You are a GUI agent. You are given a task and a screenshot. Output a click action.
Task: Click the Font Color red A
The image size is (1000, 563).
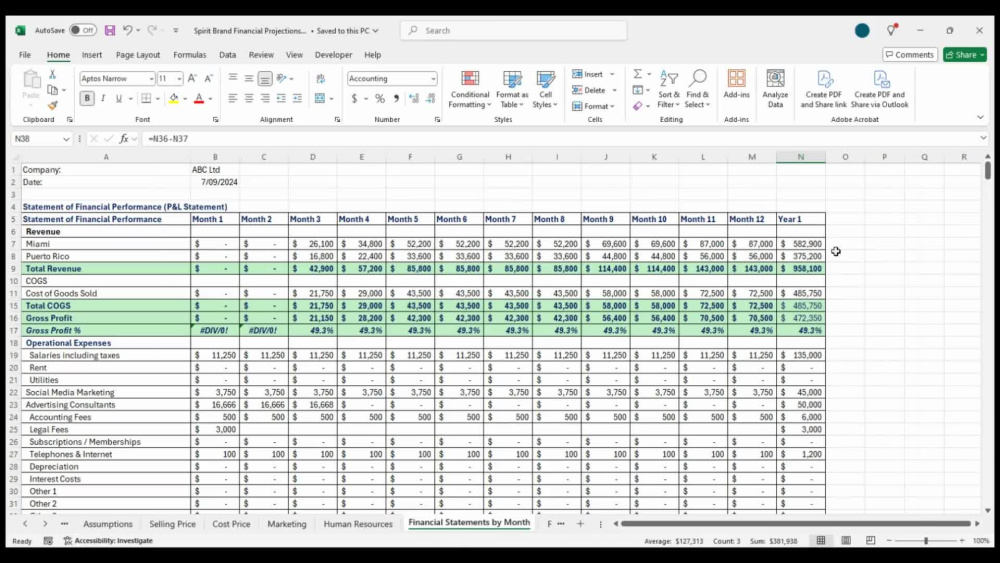[199, 98]
